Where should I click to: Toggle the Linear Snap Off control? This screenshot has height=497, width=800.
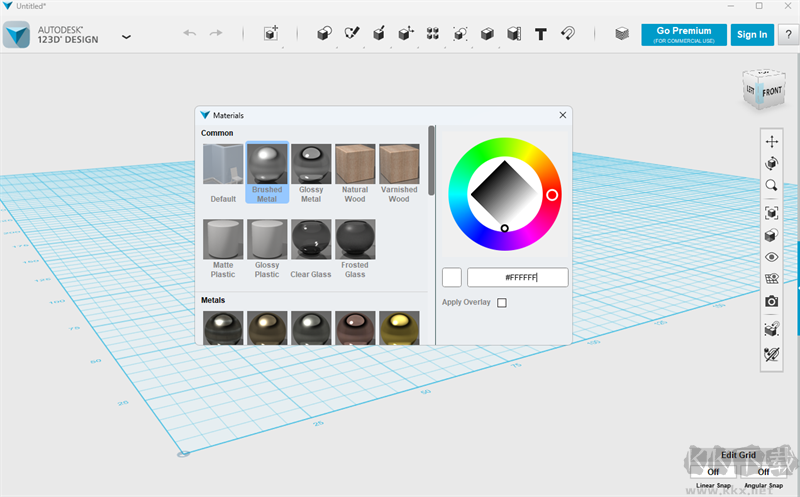[x=713, y=472]
